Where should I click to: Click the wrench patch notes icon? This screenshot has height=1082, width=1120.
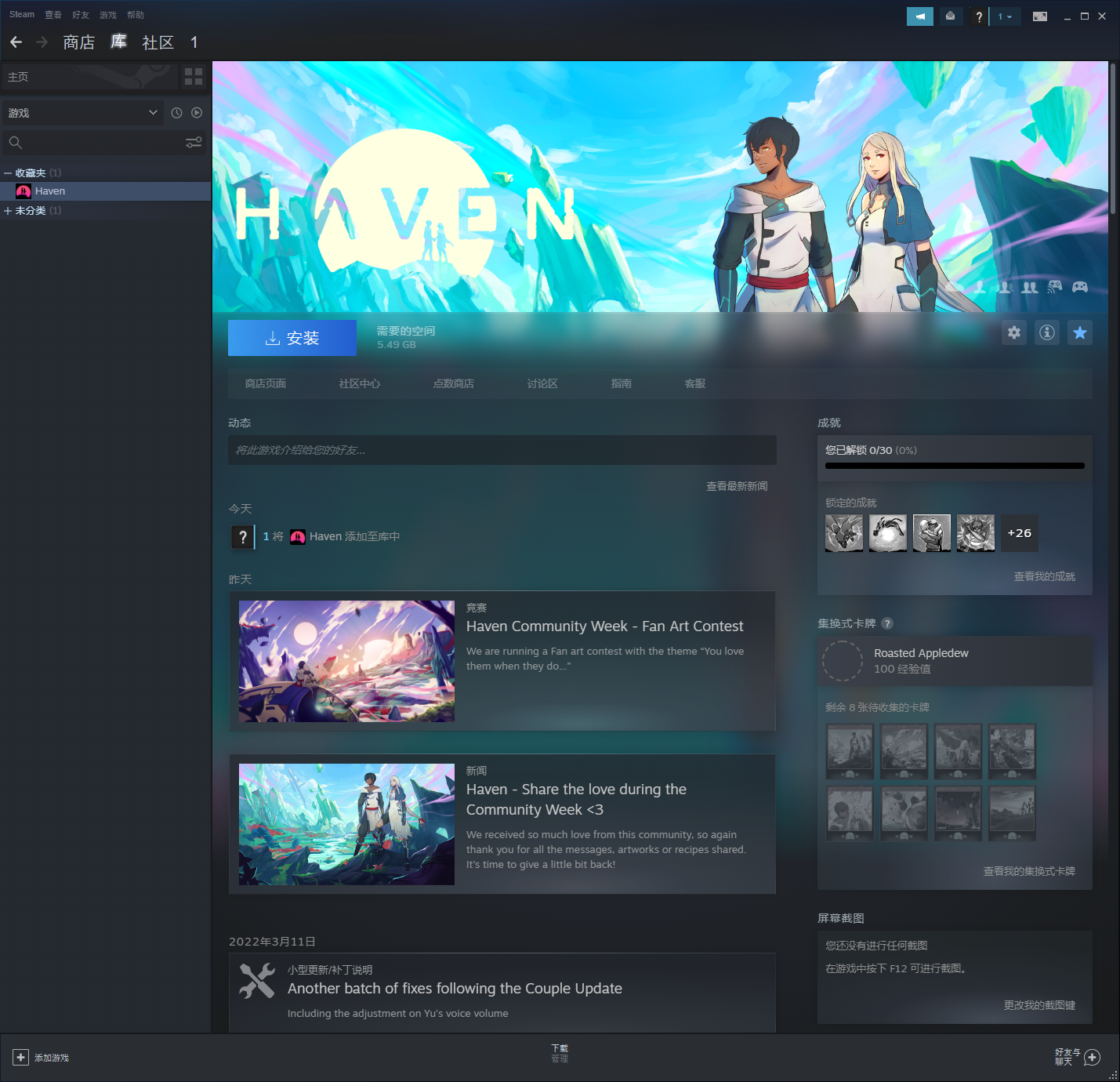(x=257, y=981)
